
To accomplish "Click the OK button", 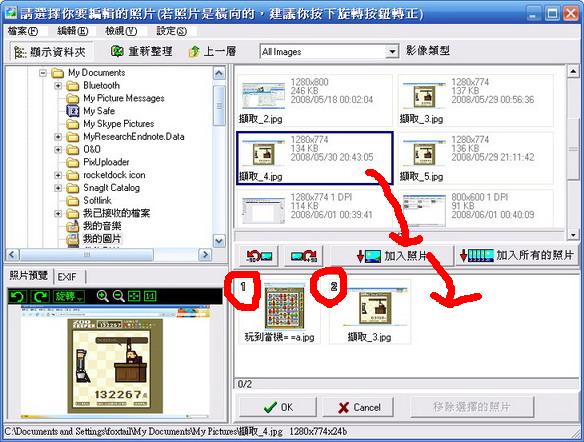I will (278, 407).
